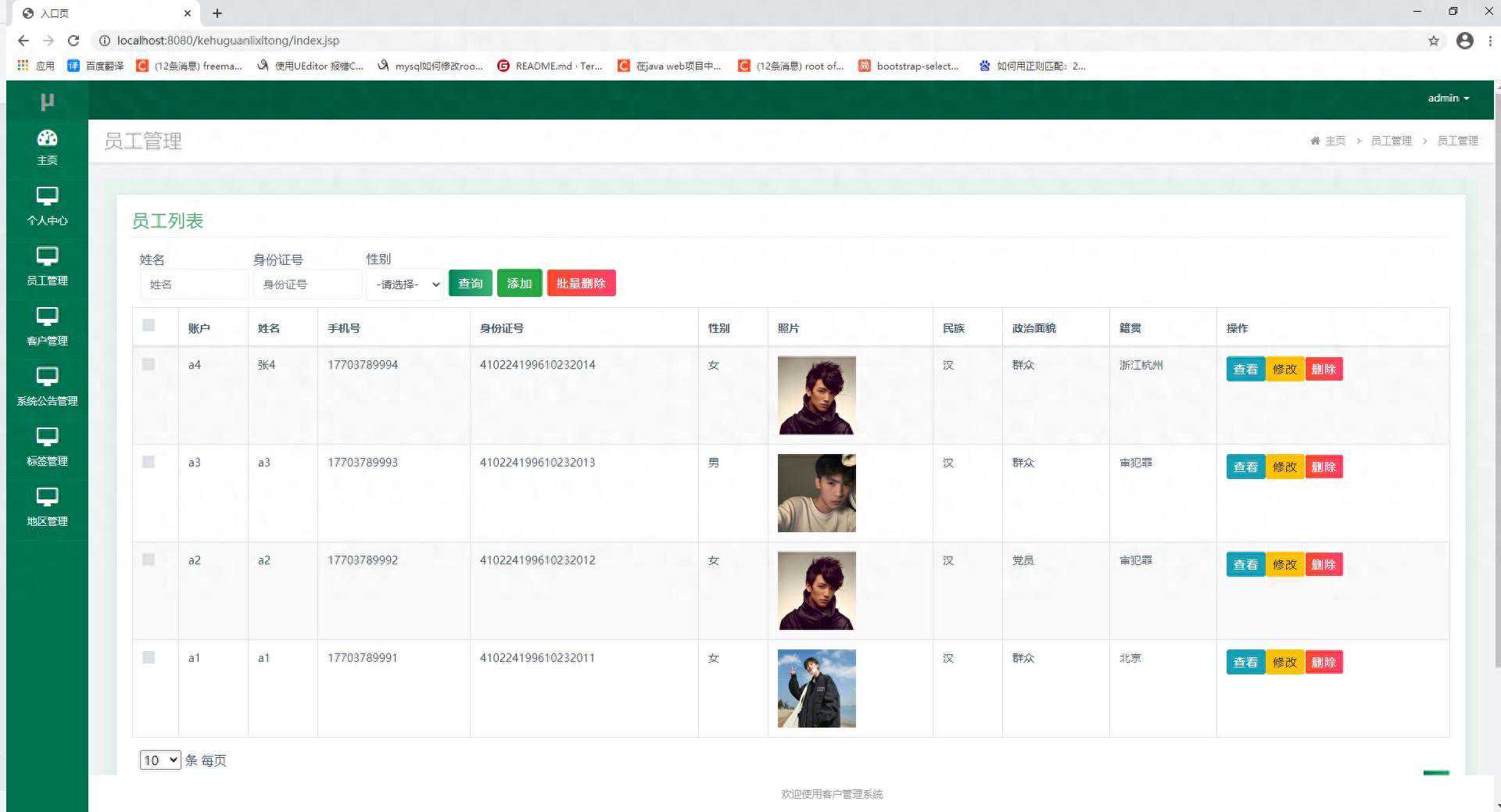Bookmark this page with star icon
Viewport: 1501px width, 812px height.
1433,41
